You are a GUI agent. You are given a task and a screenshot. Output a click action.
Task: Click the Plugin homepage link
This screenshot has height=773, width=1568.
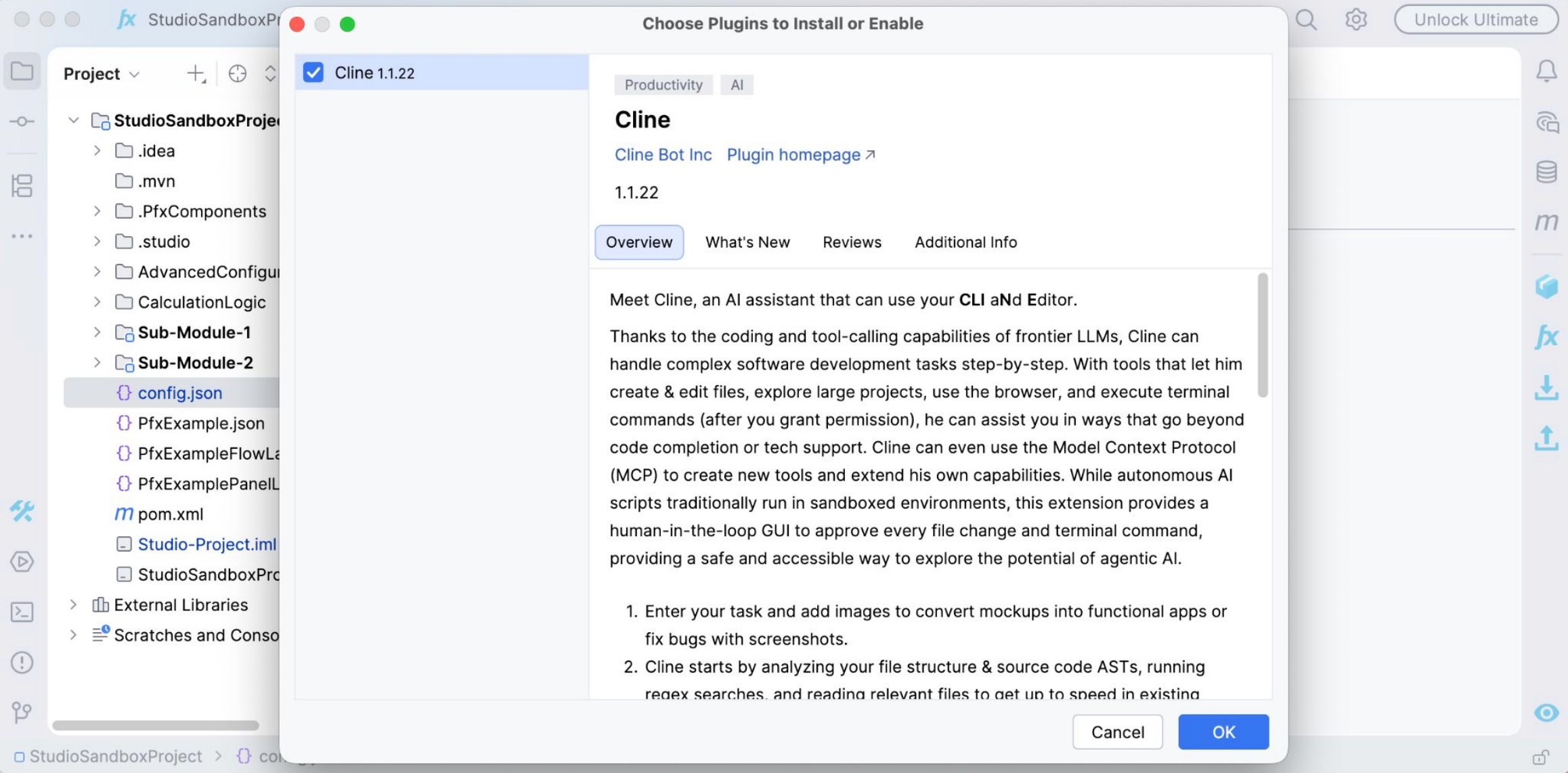[793, 154]
